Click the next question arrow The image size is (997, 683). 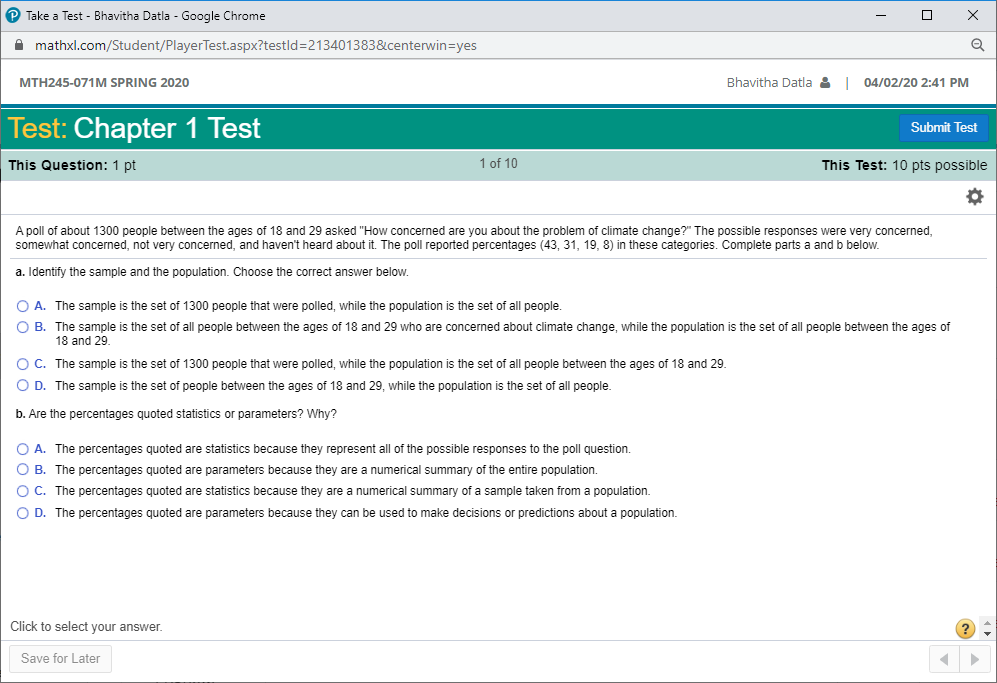pos(974,658)
